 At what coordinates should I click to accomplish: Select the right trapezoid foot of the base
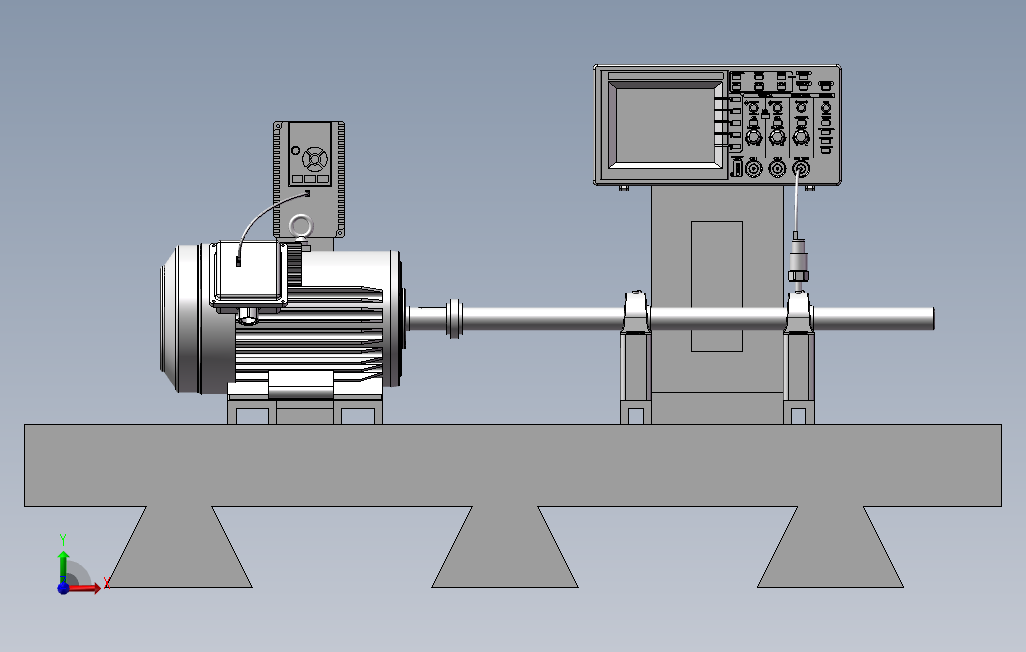click(830, 547)
